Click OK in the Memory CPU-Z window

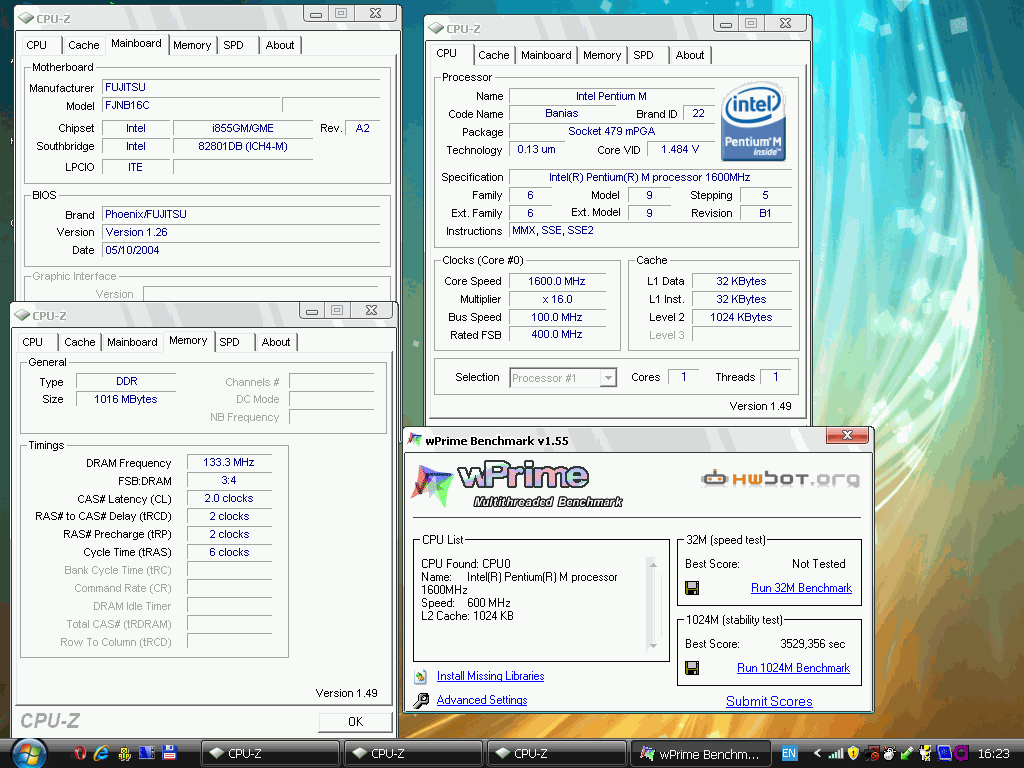coord(355,721)
